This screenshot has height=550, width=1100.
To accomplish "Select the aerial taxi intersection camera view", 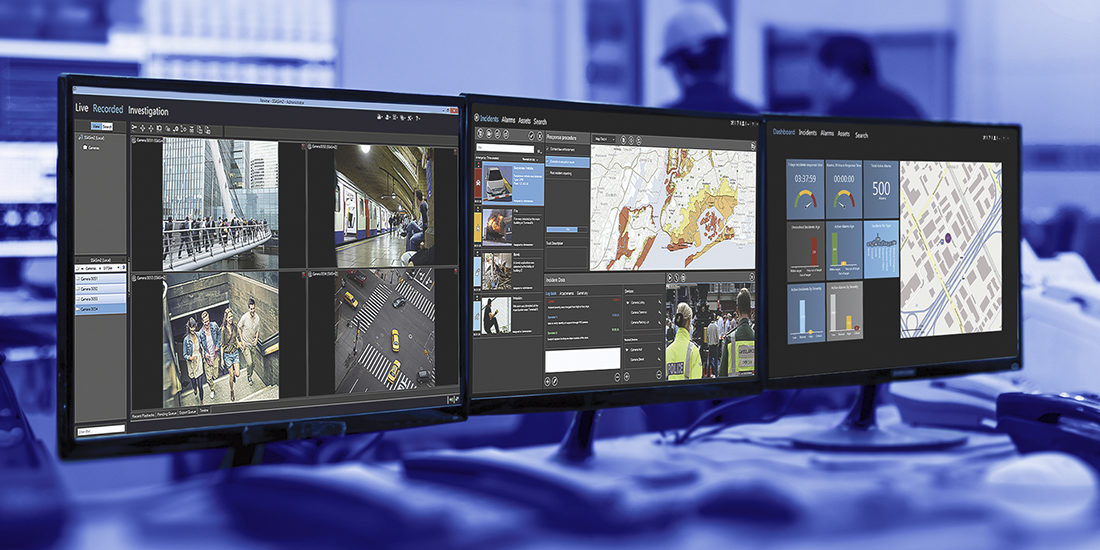I will point(383,330).
